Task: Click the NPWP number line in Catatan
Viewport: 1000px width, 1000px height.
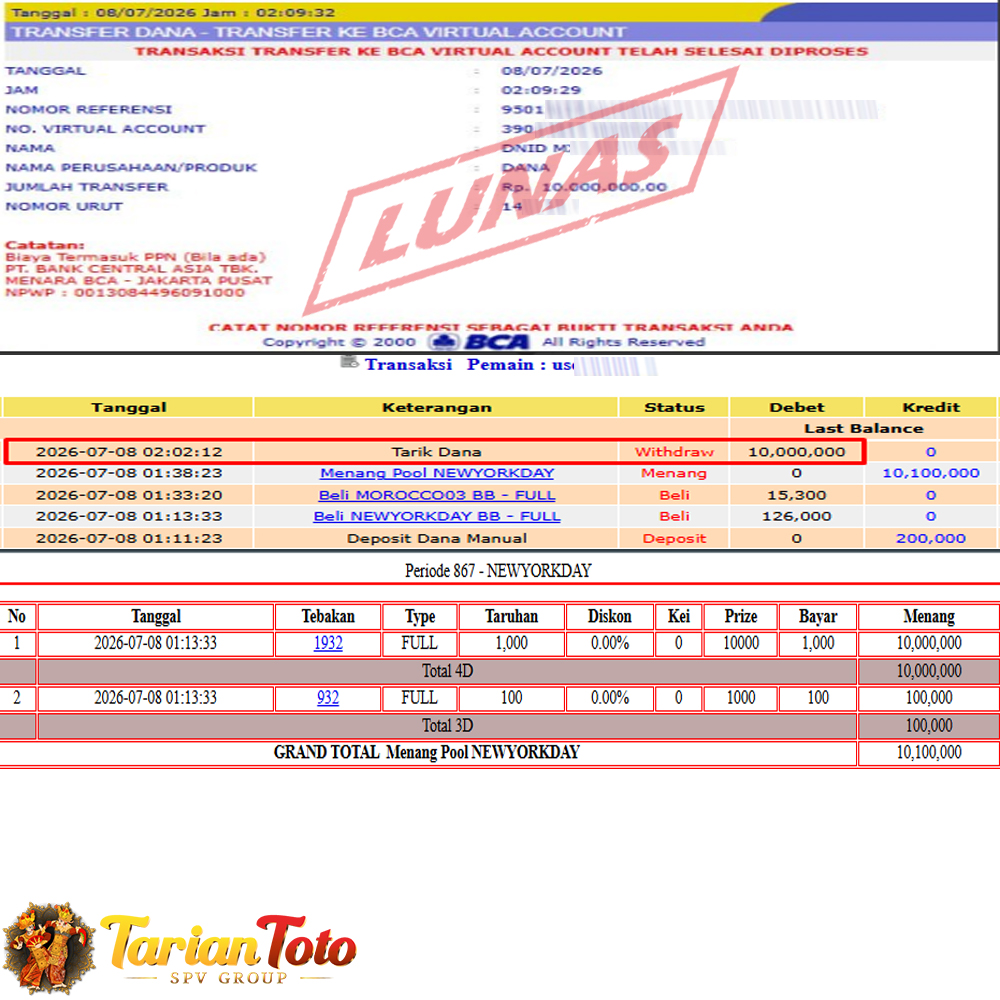Action: pos(125,293)
